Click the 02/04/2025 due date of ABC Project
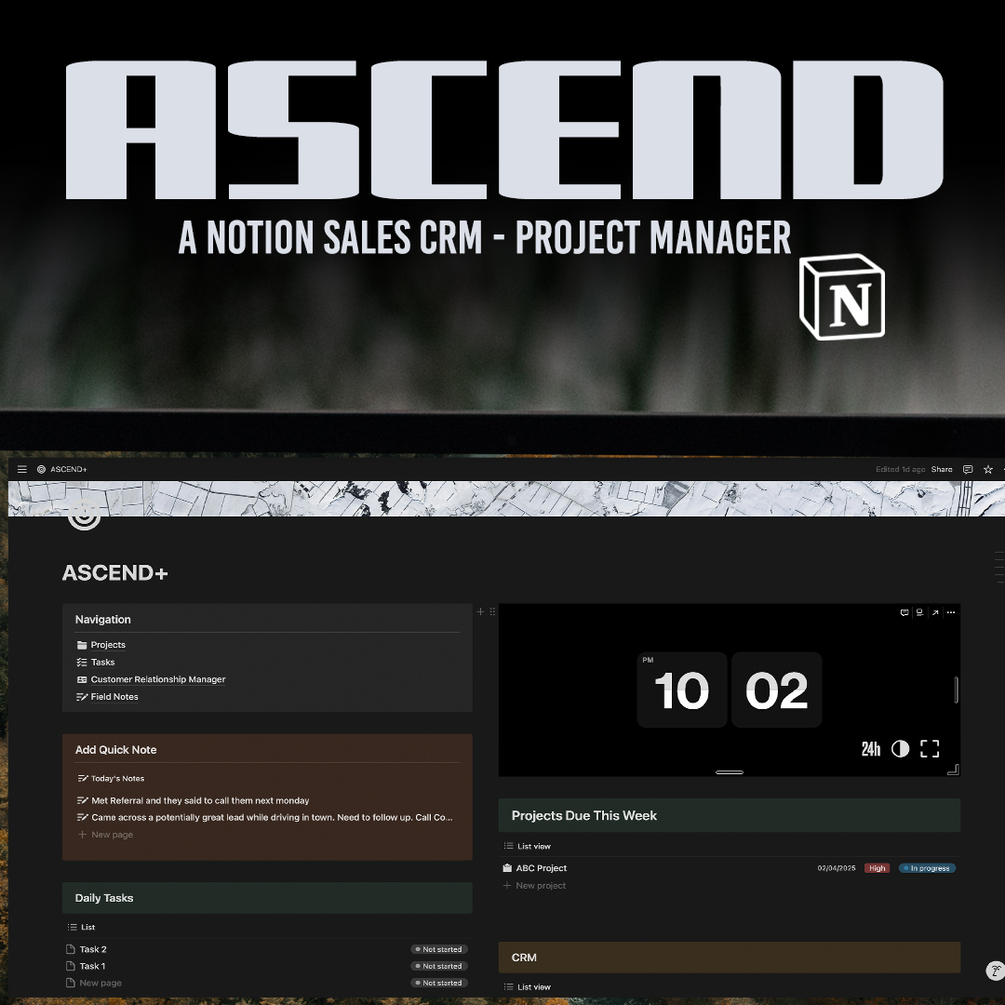Viewport: 1005px width, 1005px height. coord(836,868)
